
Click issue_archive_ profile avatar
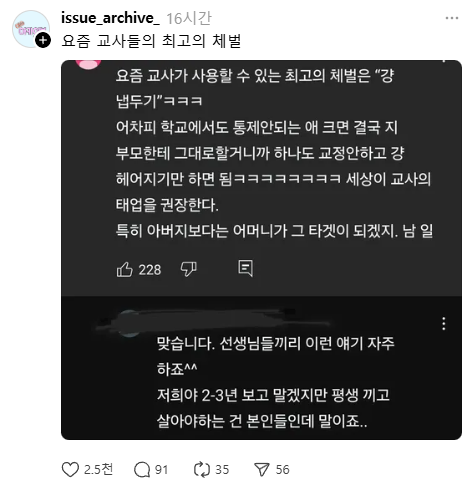pyautogui.click(x=31, y=29)
